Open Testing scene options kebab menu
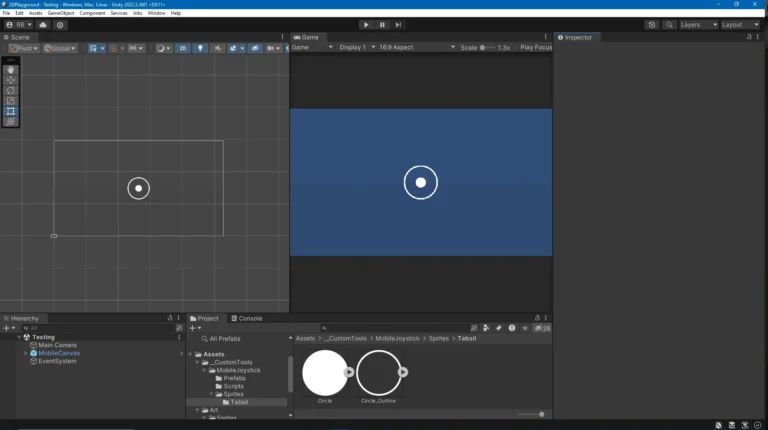768x430 pixels. tap(179, 337)
